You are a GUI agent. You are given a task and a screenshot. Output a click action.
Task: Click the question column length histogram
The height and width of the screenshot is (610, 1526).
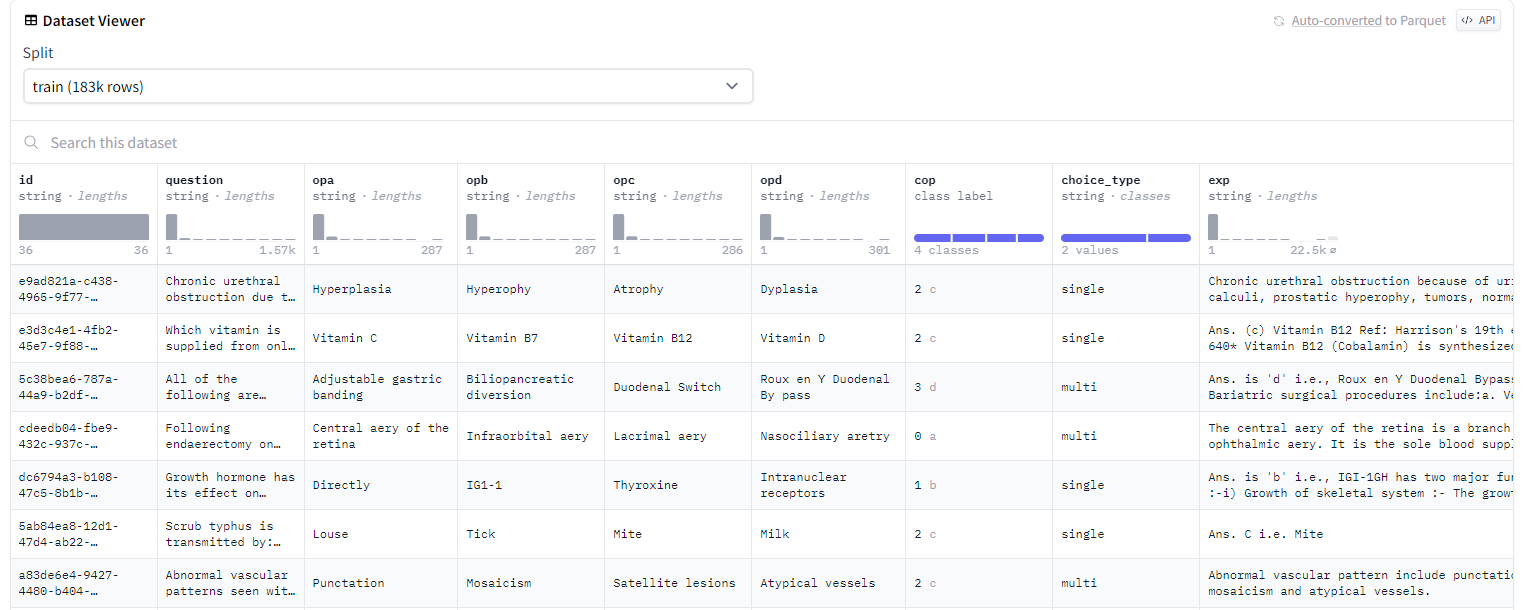coord(230,227)
